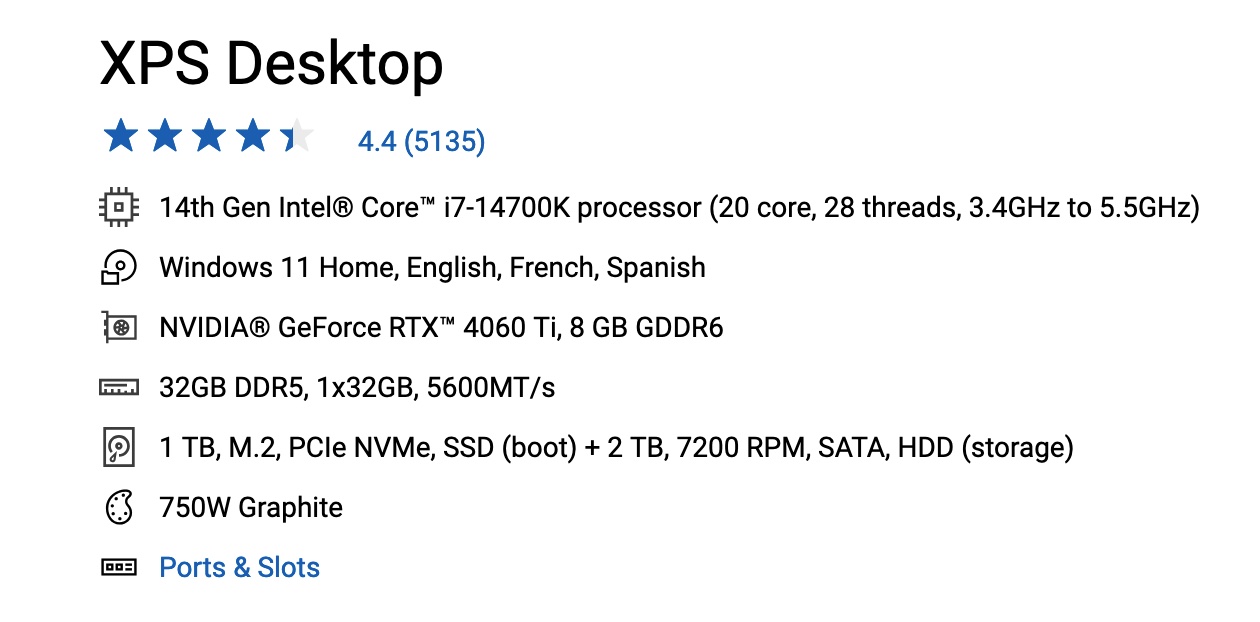Select the NVIDIA GeForce RTX 4060 Ti text
The height and width of the screenshot is (622, 1260).
click(440, 328)
